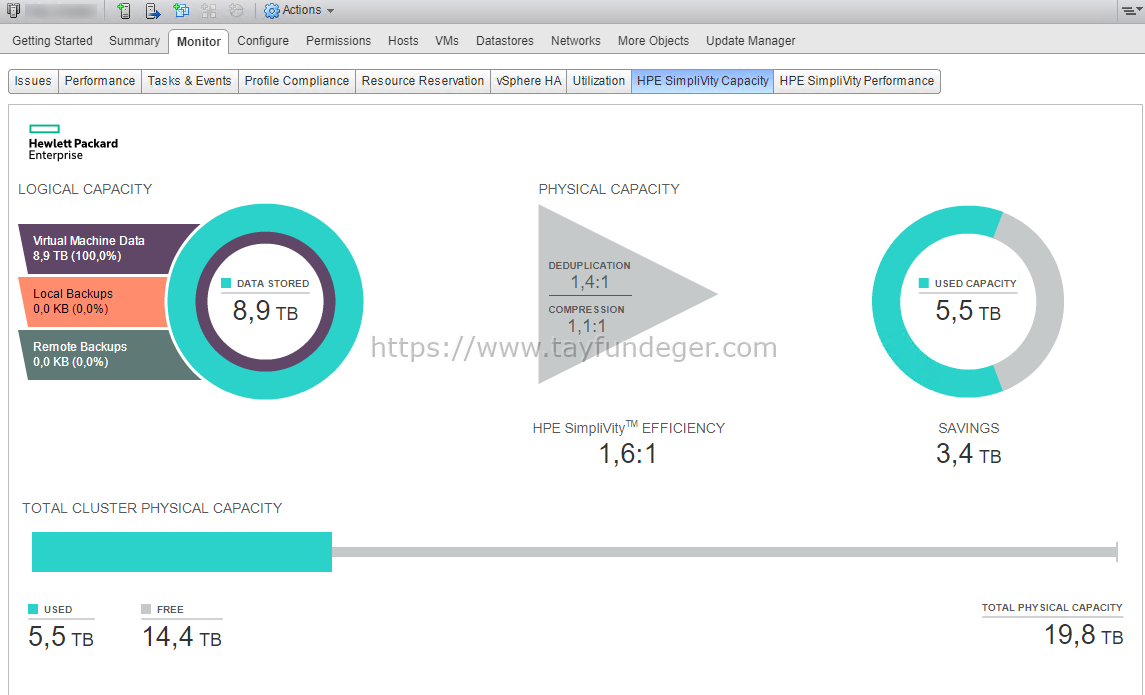Click the Hewlett Packard Enterprise logo

point(73,142)
